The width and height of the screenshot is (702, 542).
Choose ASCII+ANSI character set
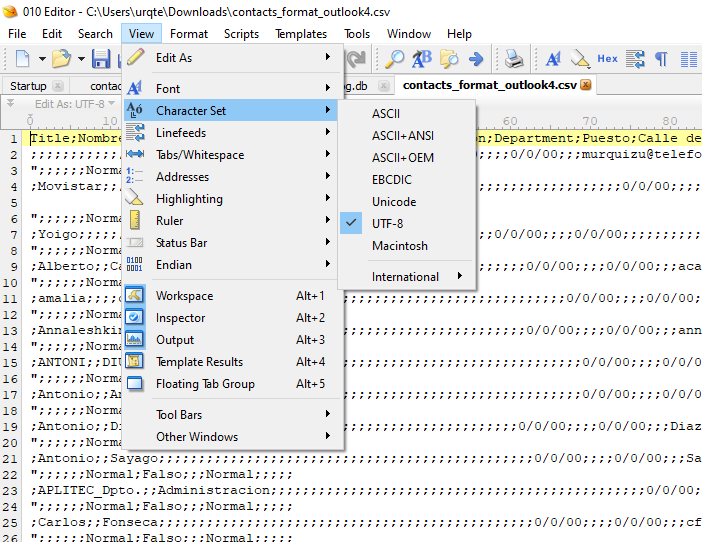402,136
